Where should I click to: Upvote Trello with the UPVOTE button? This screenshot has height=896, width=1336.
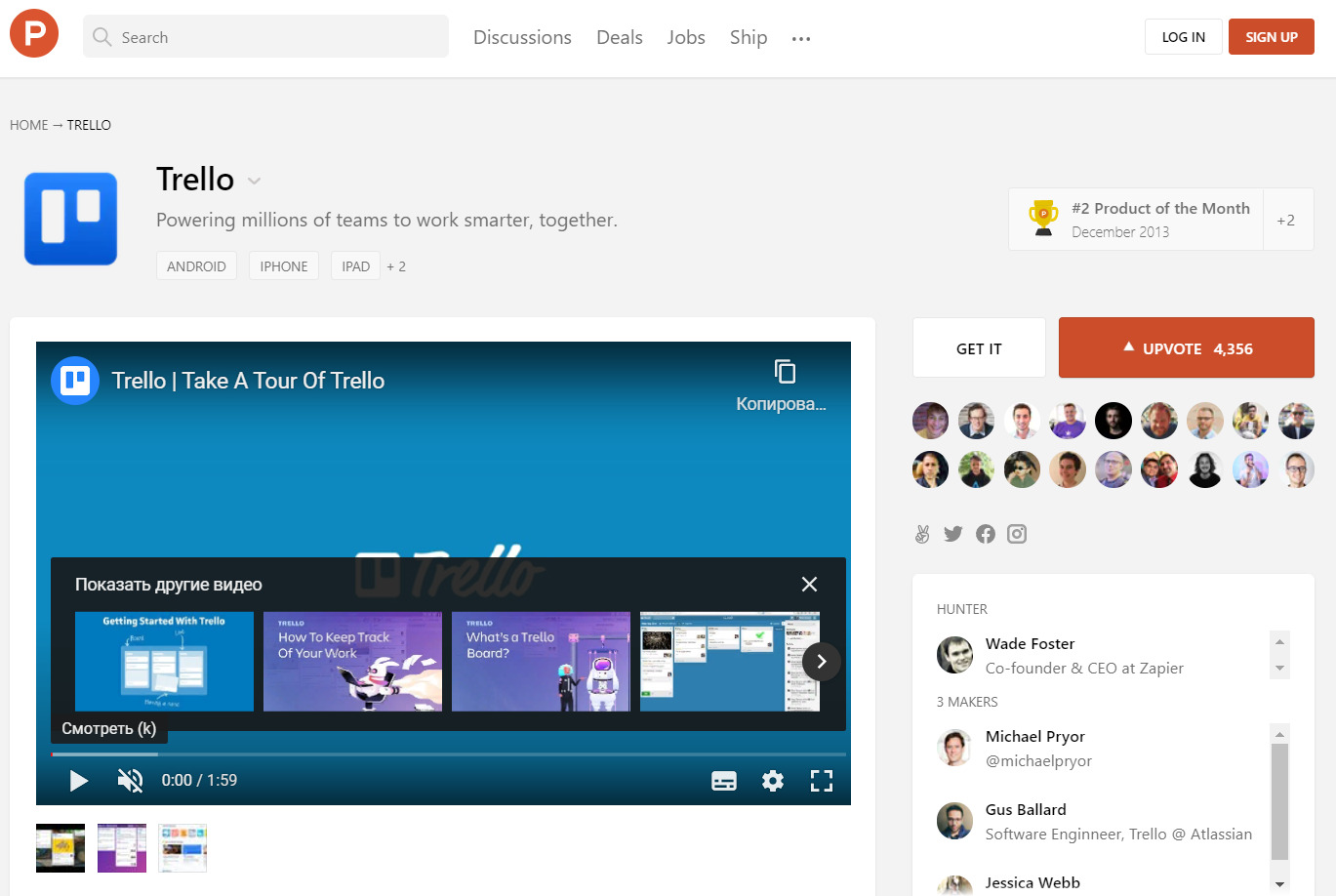point(1187,347)
